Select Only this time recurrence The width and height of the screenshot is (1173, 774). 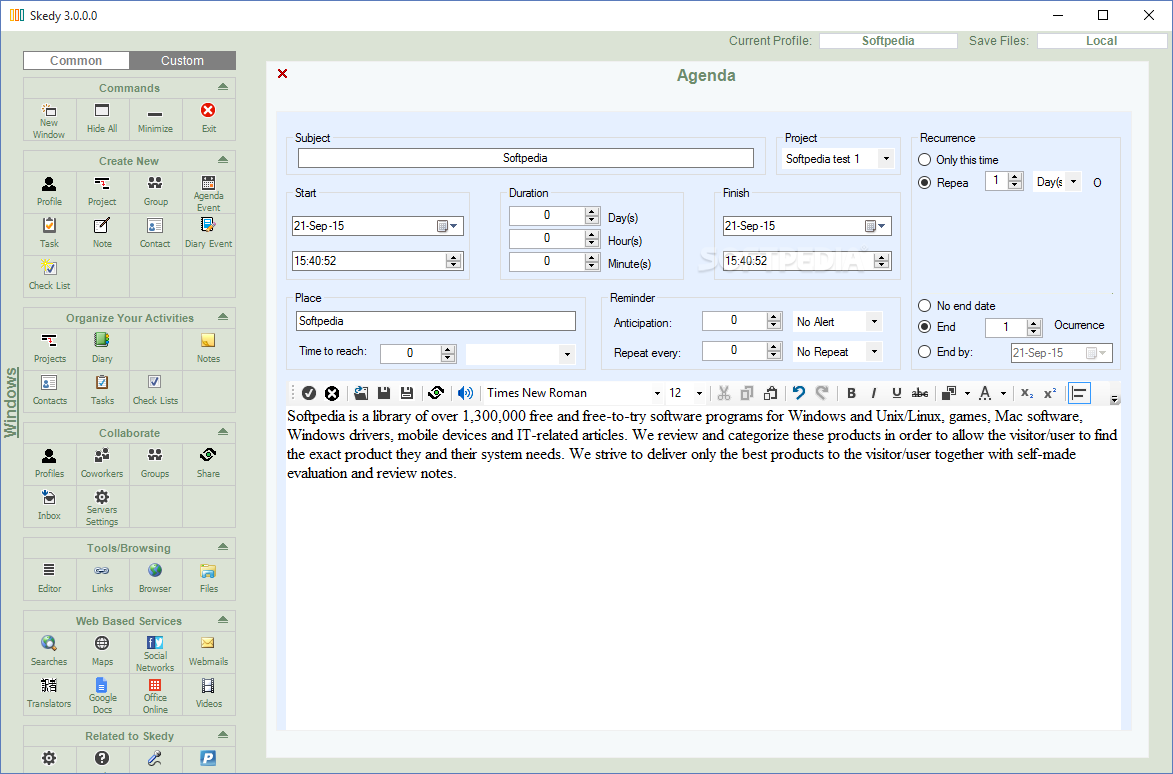(x=925, y=160)
